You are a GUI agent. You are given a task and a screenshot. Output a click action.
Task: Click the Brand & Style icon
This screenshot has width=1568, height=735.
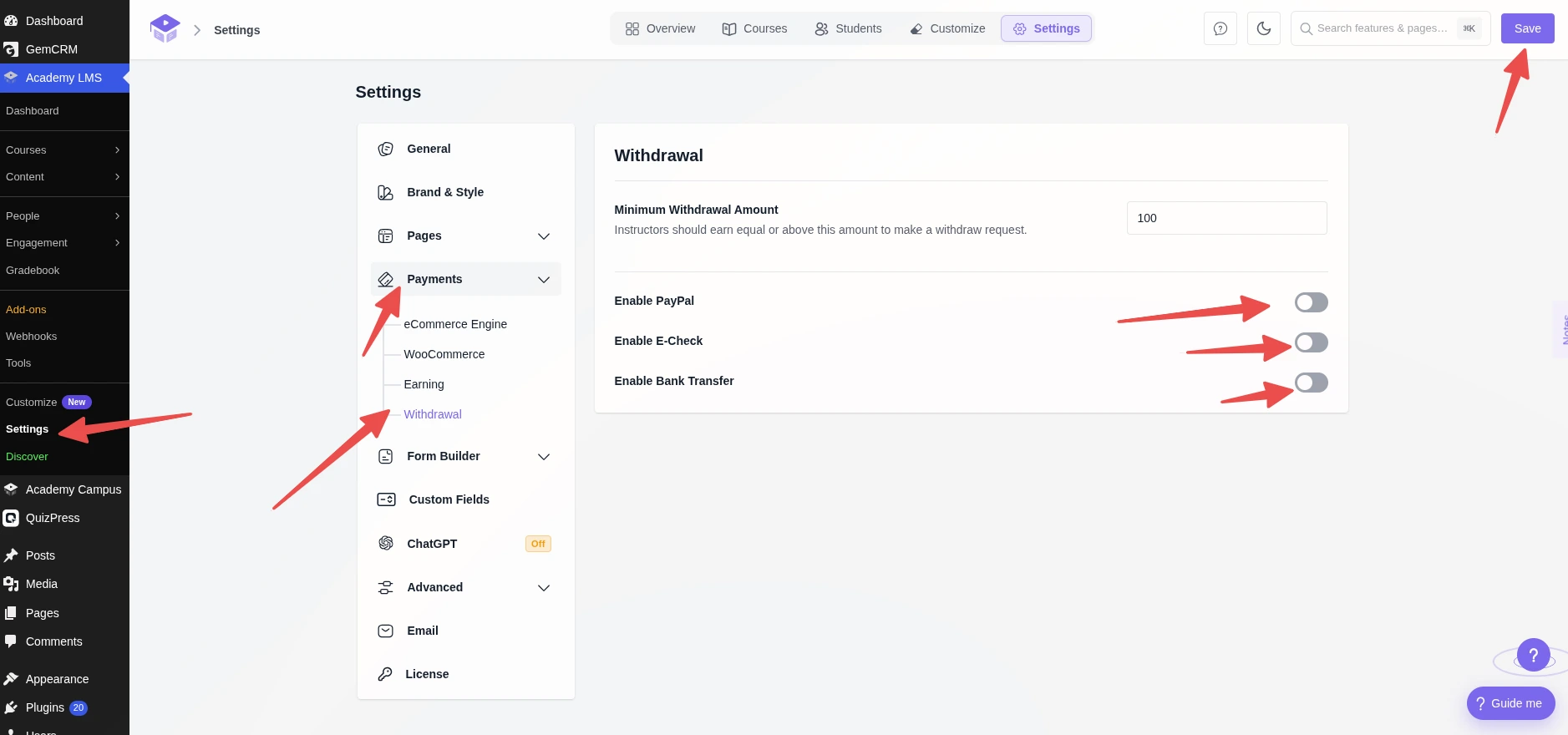pos(386,192)
